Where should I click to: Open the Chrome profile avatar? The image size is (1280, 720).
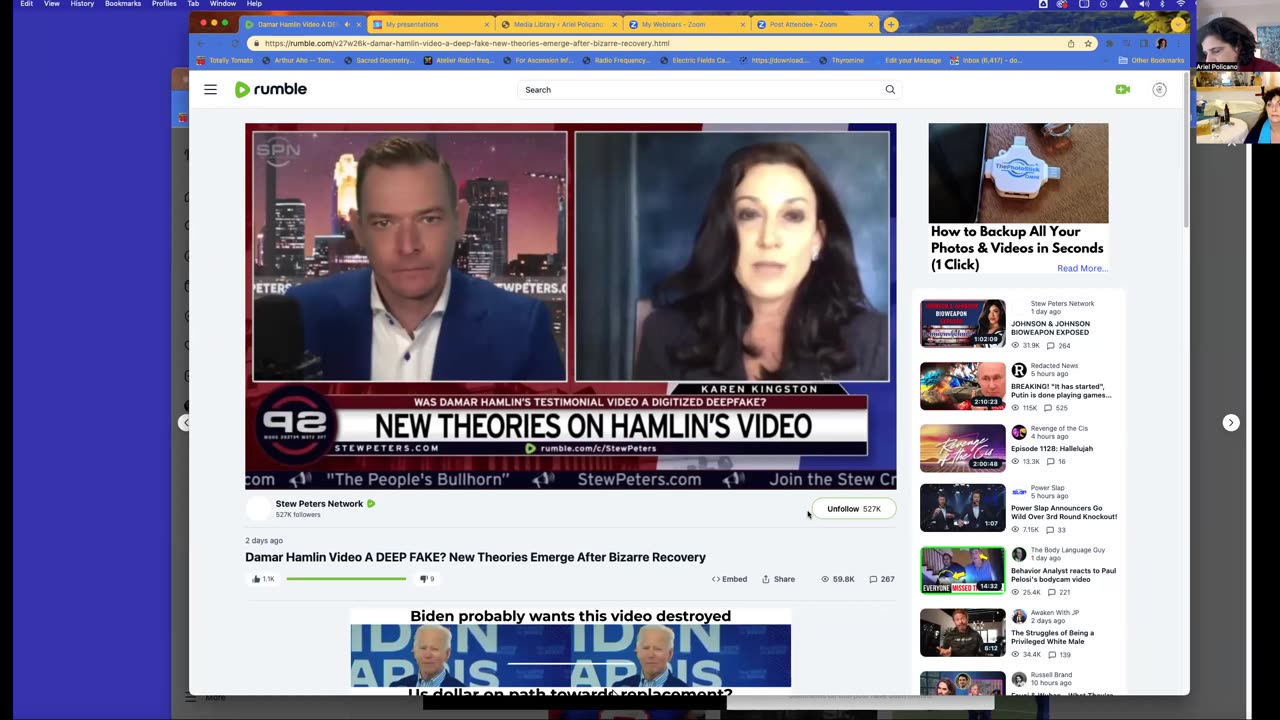tap(1161, 44)
